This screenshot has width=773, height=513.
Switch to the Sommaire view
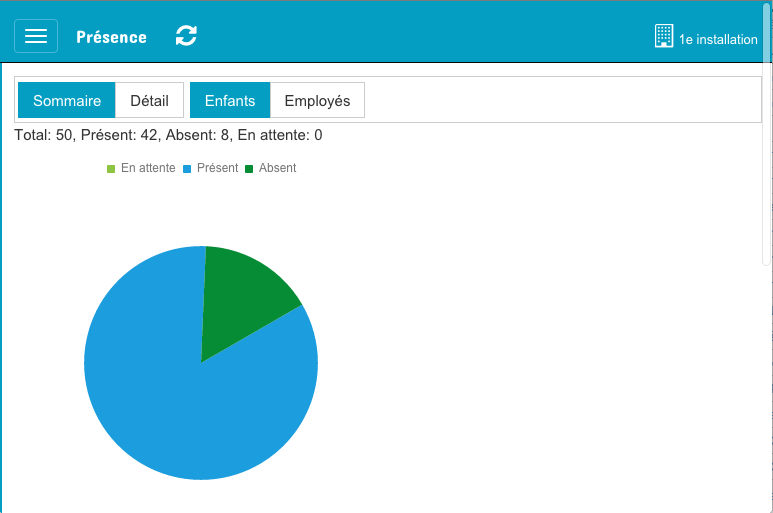67,101
